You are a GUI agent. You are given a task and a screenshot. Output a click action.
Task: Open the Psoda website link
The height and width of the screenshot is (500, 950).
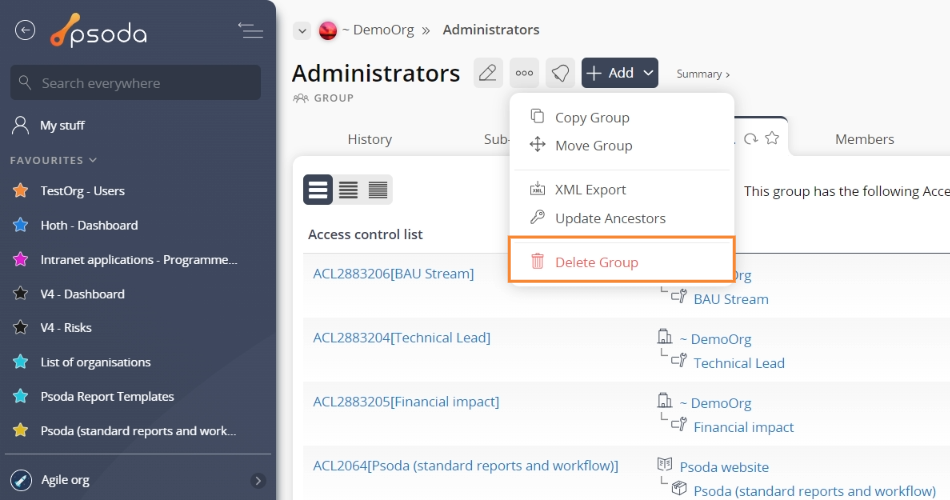pos(724,467)
